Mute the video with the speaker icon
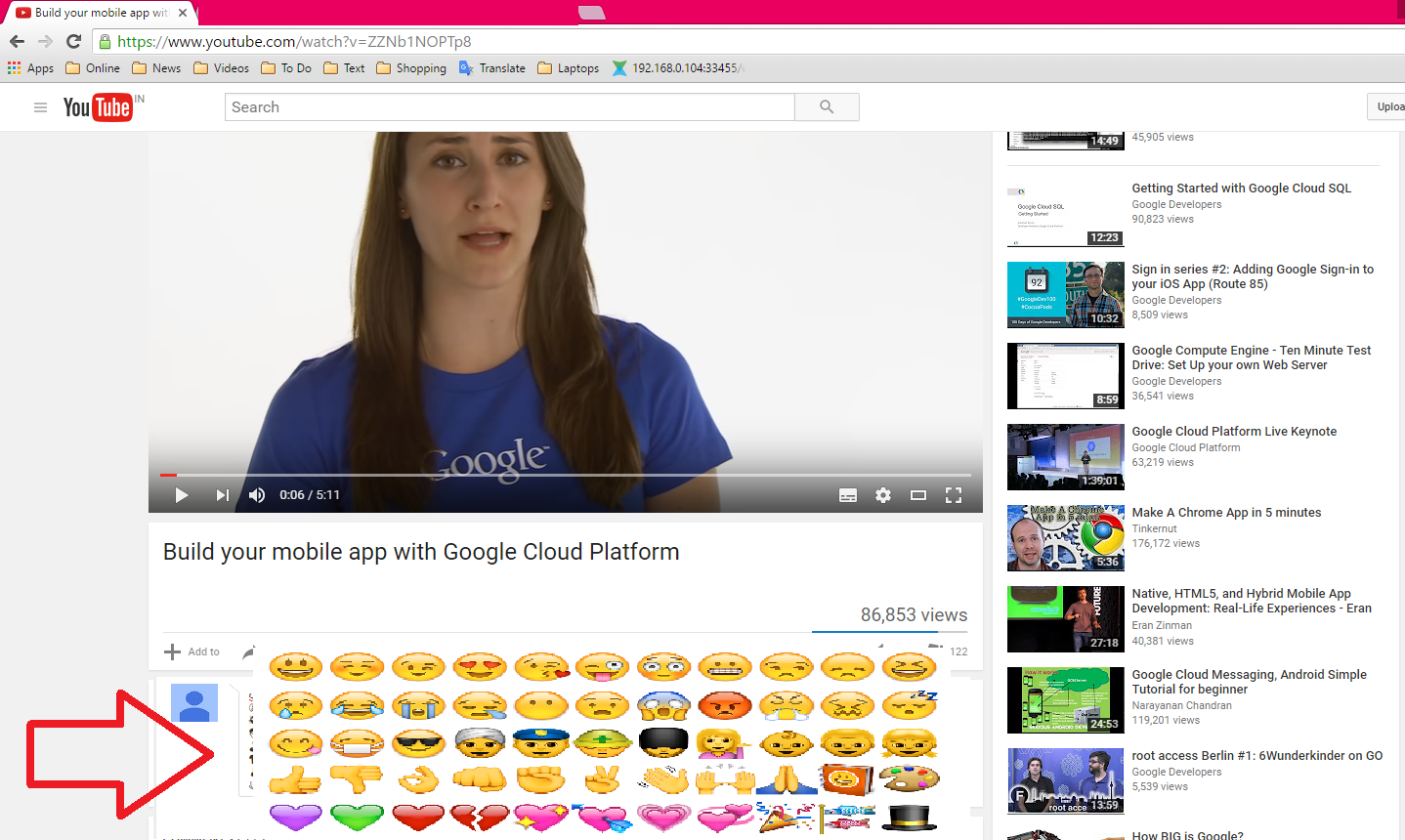 pyautogui.click(x=256, y=495)
